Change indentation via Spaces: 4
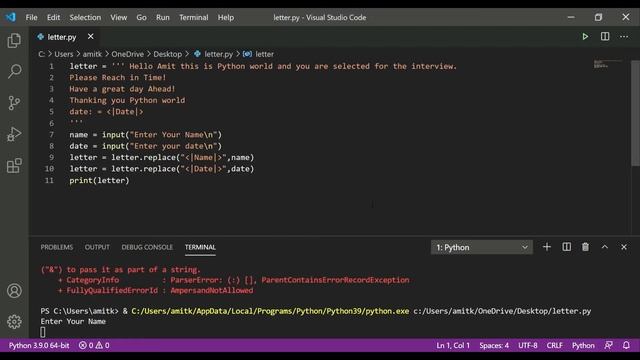 494,345
